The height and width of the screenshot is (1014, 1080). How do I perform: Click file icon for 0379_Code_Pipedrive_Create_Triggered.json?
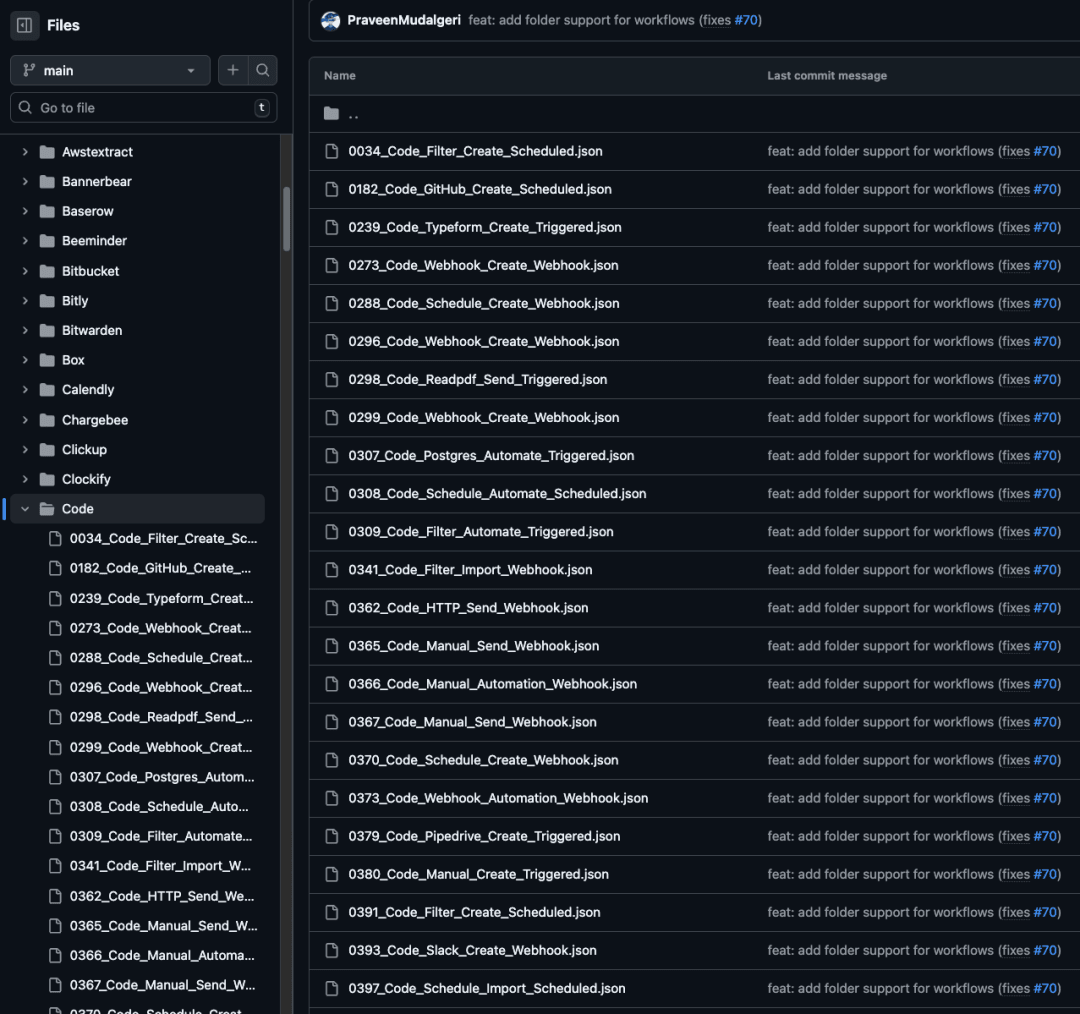pos(331,836)
